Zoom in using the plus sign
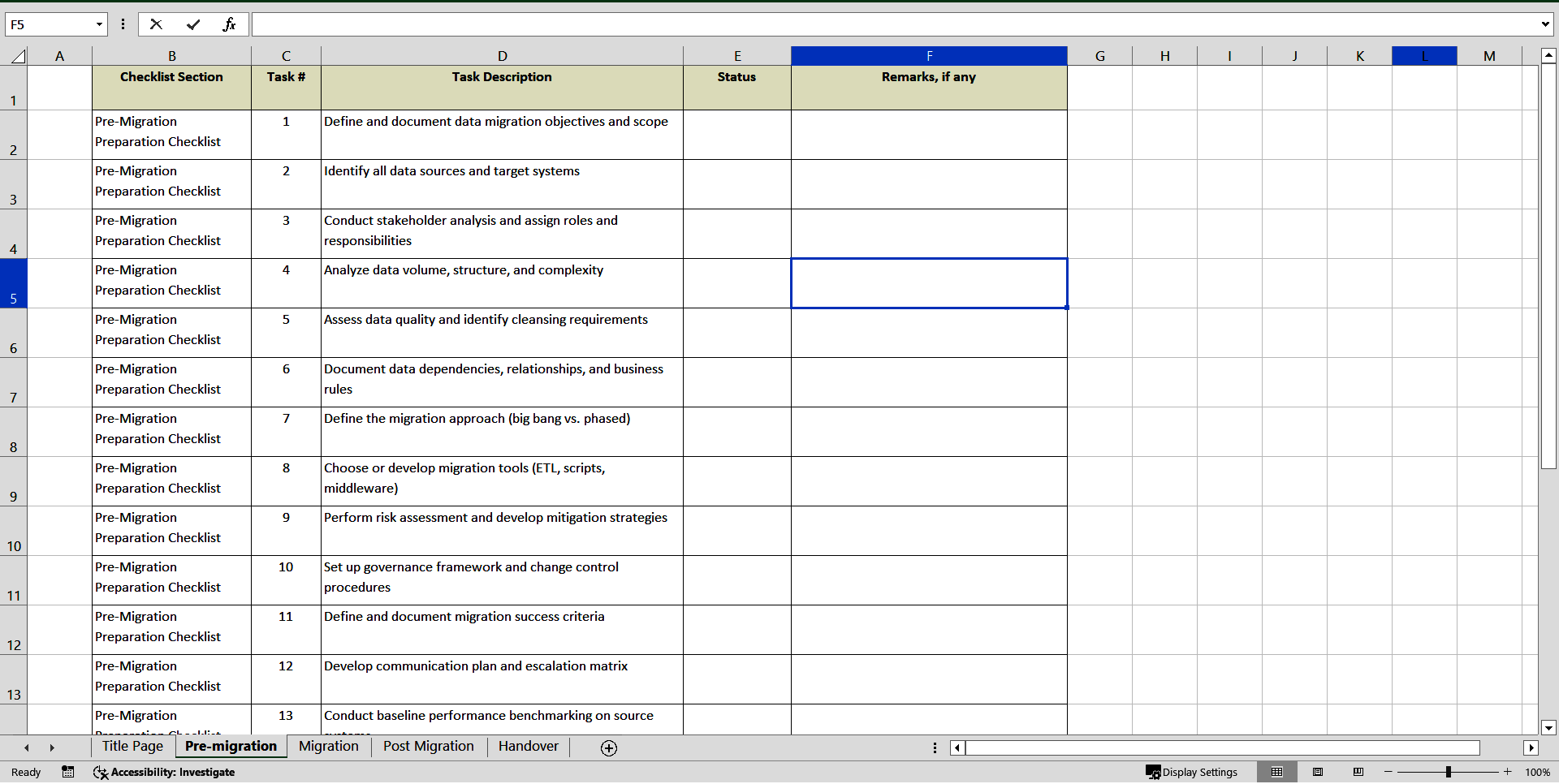Screen dimensions: 1559x784 1507,772
